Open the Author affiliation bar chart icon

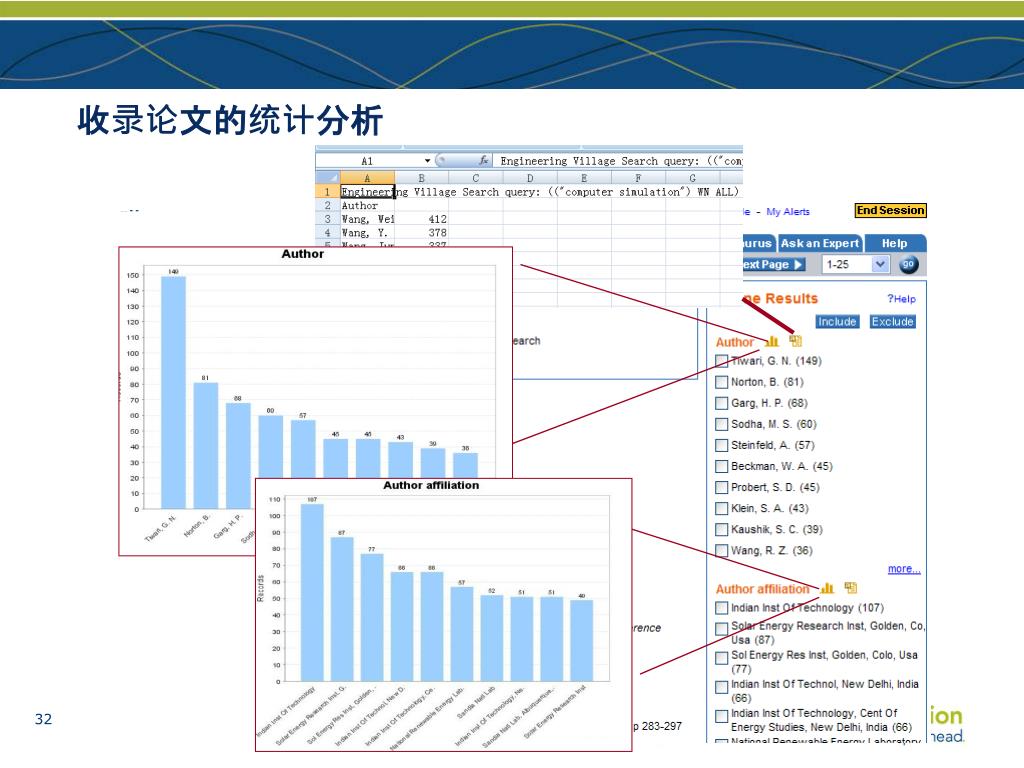[x=827, y=588]
